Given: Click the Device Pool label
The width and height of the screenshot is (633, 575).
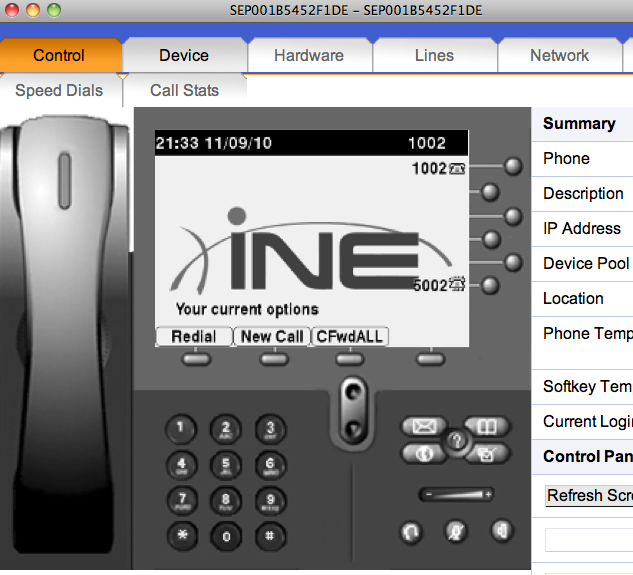Looking at the screenshot, I should [586, 263].
